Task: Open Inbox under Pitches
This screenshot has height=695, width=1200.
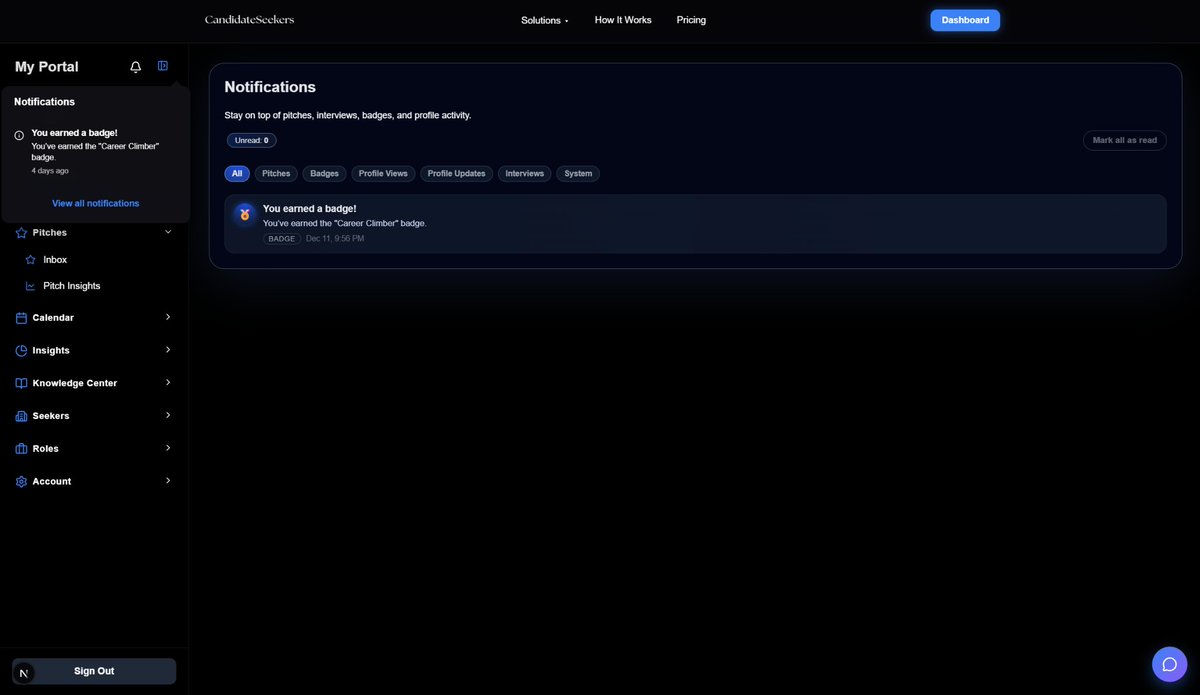Action: [x=55, y=260]
